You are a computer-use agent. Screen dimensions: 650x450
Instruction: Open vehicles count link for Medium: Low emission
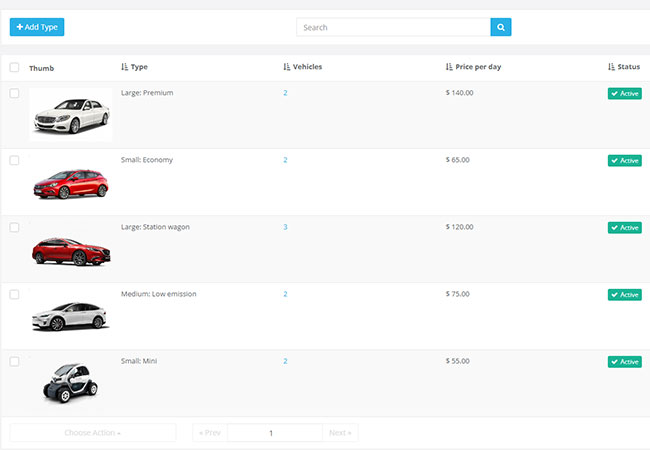coord(285,294)
